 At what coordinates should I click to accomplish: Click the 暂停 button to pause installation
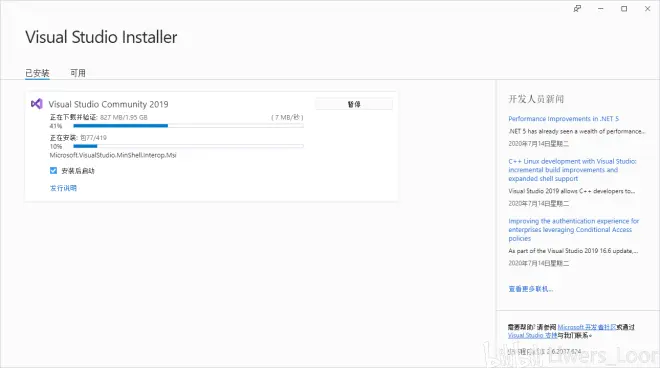(354, 104)
